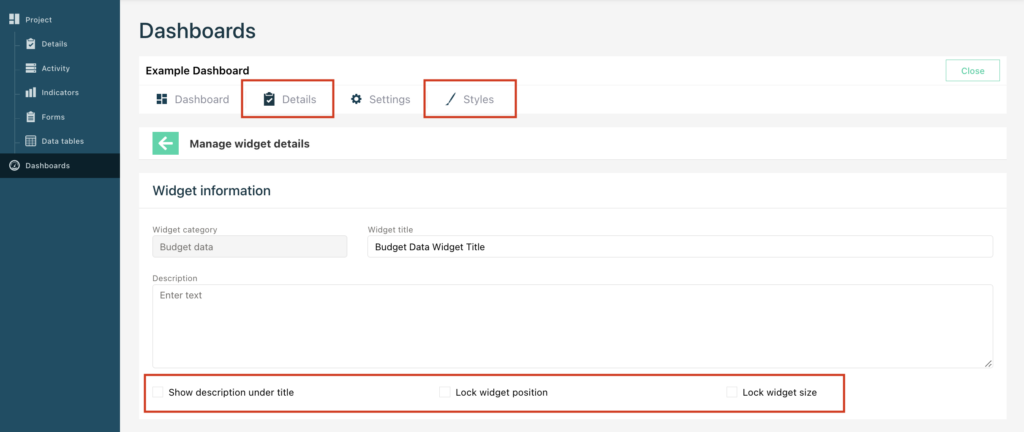Check the Lock widget position box
Screen dimensions: 1024x432
(445, 392)
